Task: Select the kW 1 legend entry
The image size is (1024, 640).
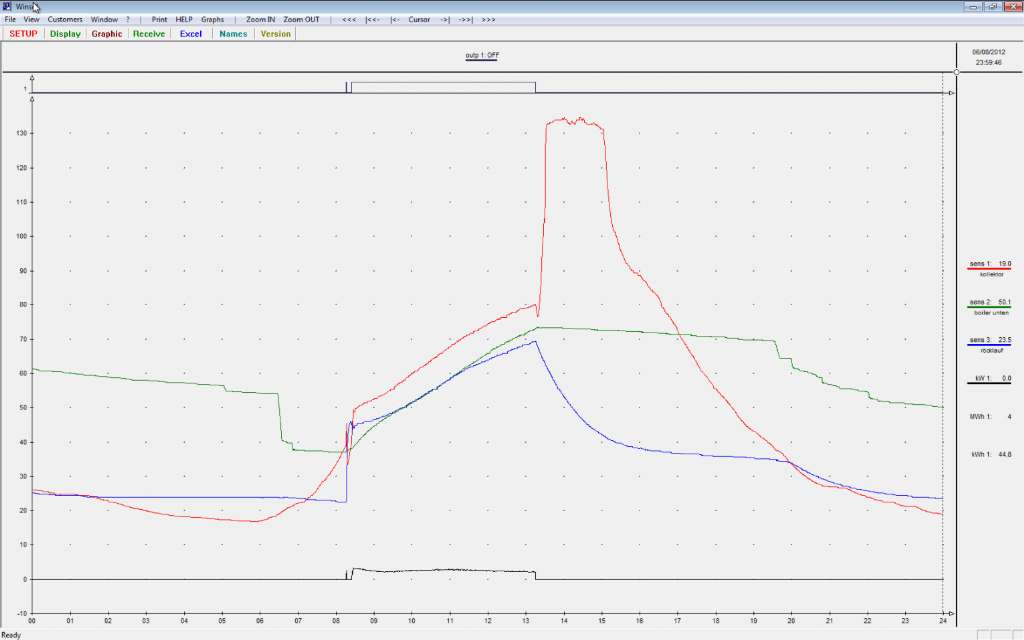Action: 990,379
